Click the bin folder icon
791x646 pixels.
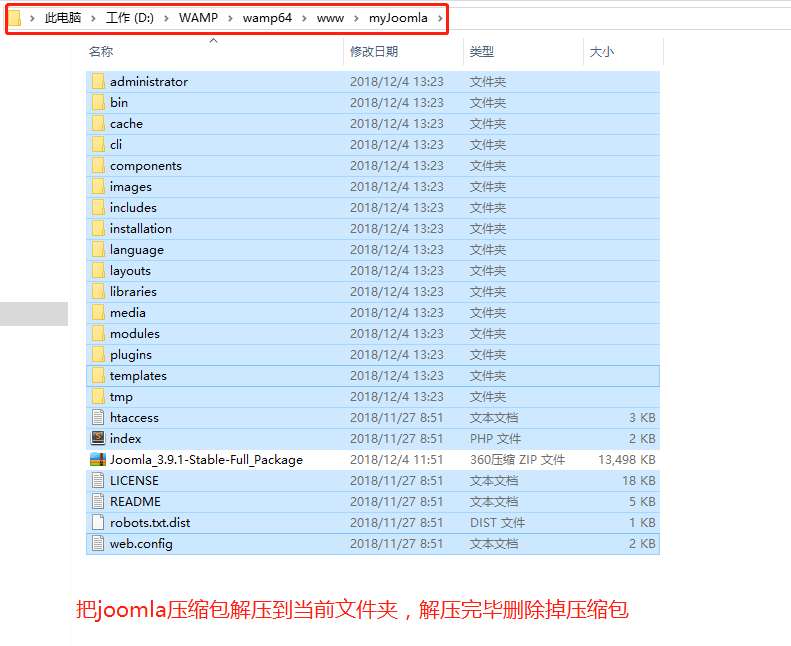click(x=98, y=103)
